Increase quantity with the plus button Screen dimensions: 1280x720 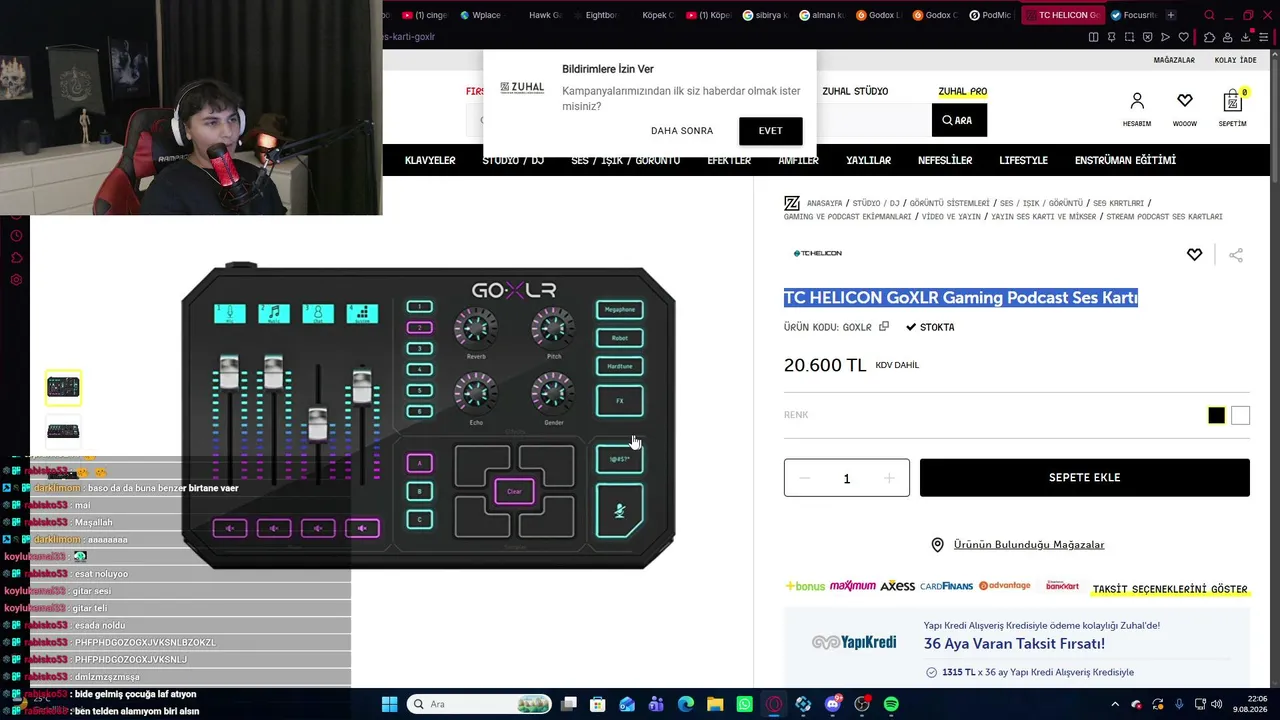coord(889,478)
